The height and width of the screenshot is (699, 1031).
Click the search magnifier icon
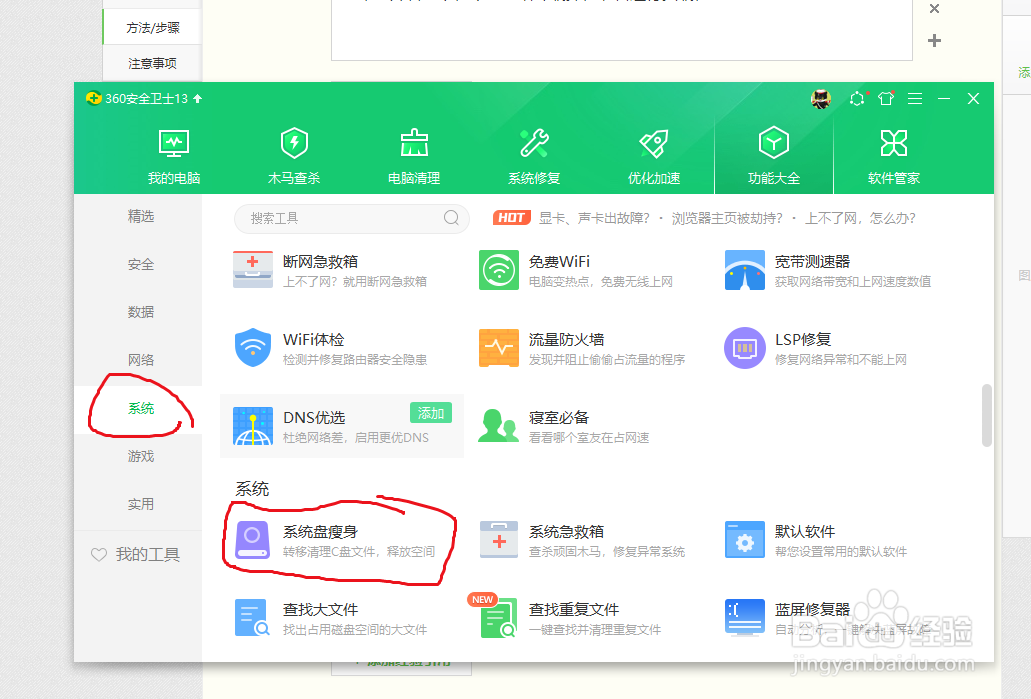(x=451, y=218)
